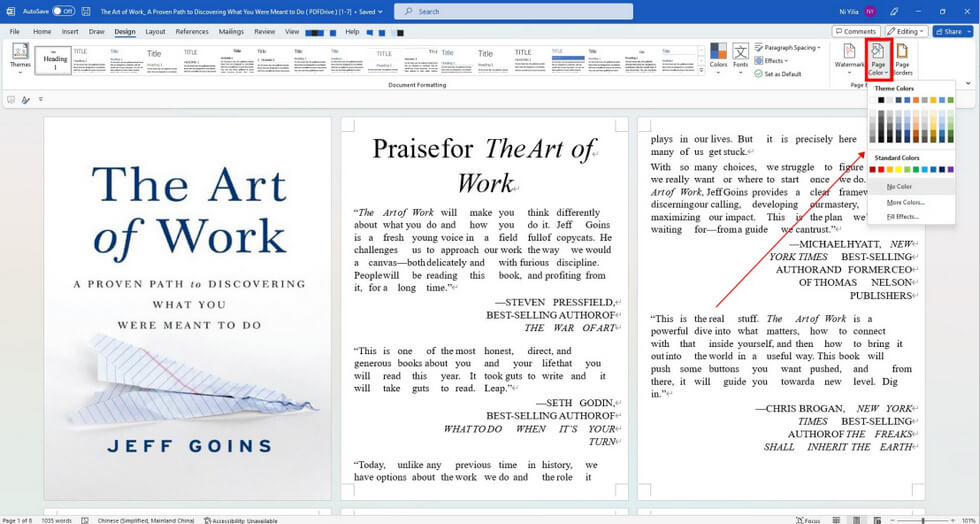Select No Color in page color menu

(911, 186)
